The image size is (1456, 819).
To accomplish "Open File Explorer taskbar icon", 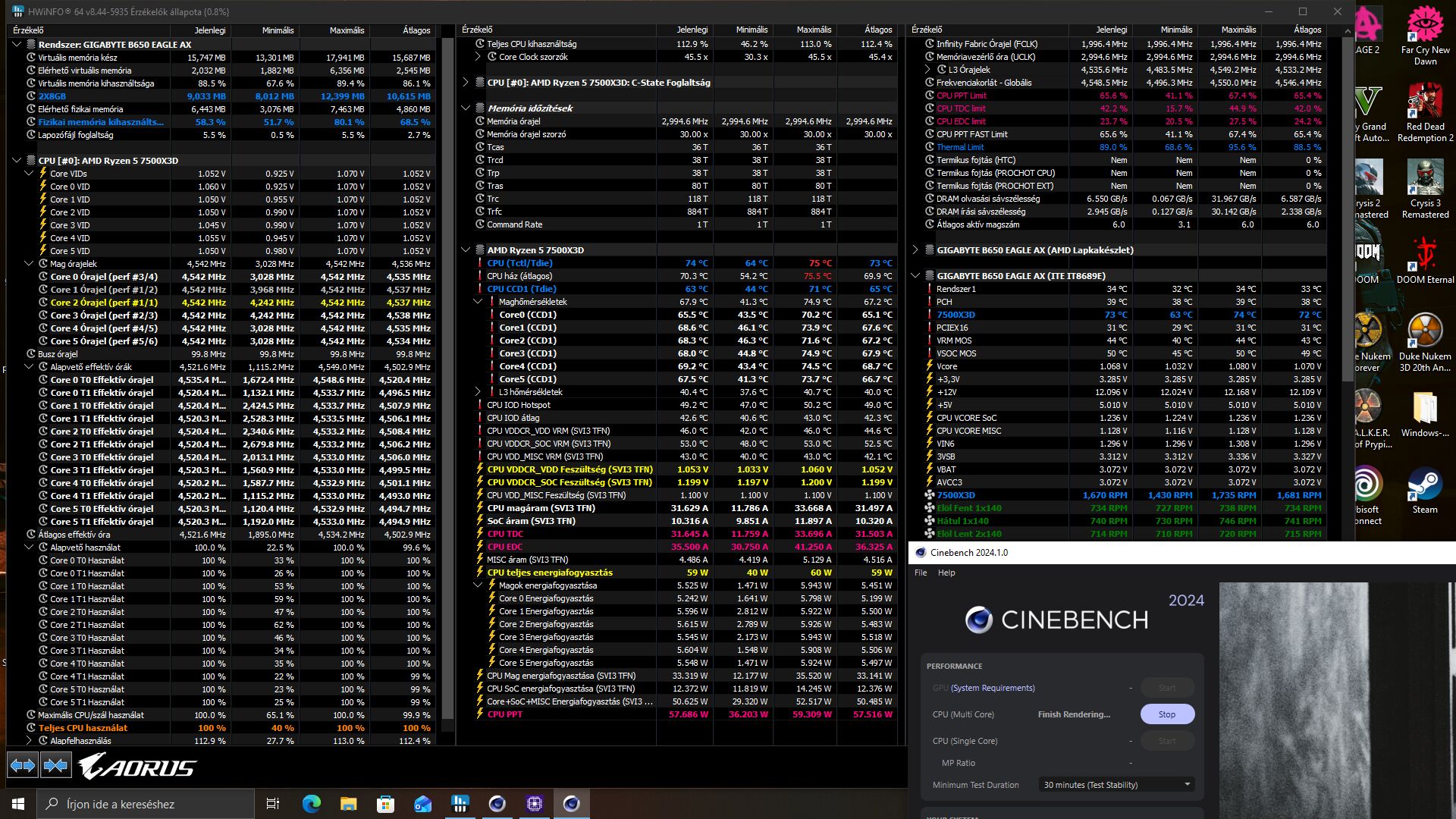I will point(348,804).
